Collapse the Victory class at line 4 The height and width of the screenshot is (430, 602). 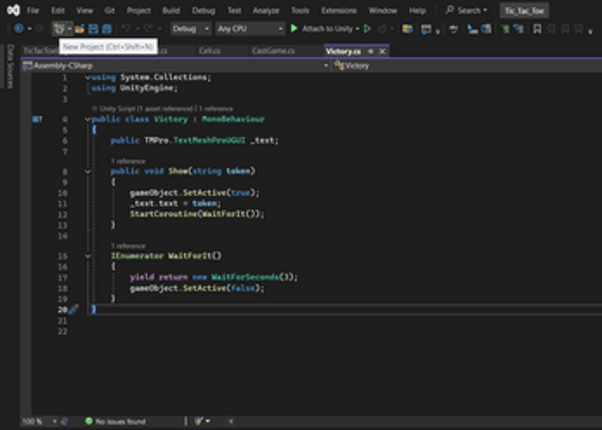pos(88,119)
